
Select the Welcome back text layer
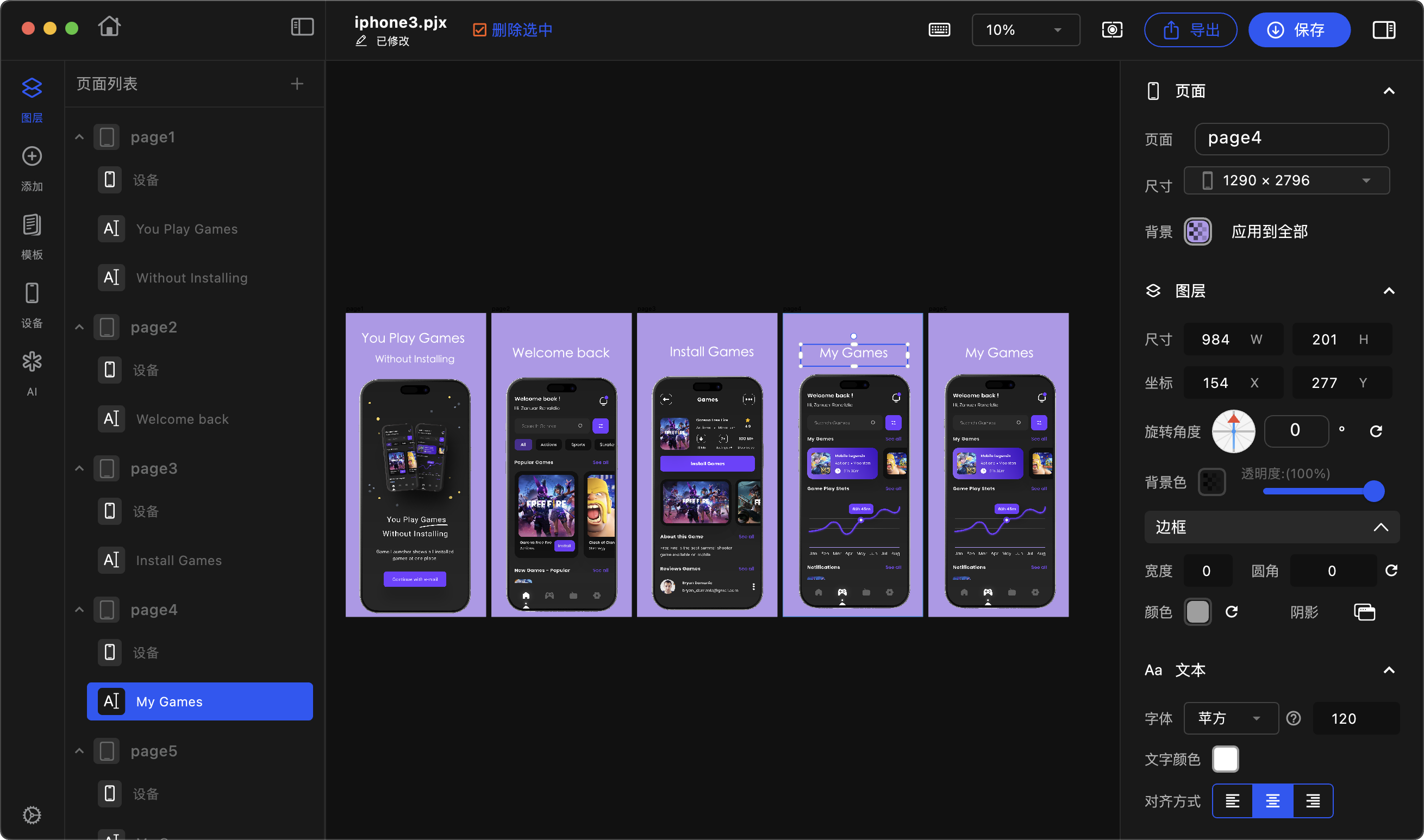tap(182, 419)
